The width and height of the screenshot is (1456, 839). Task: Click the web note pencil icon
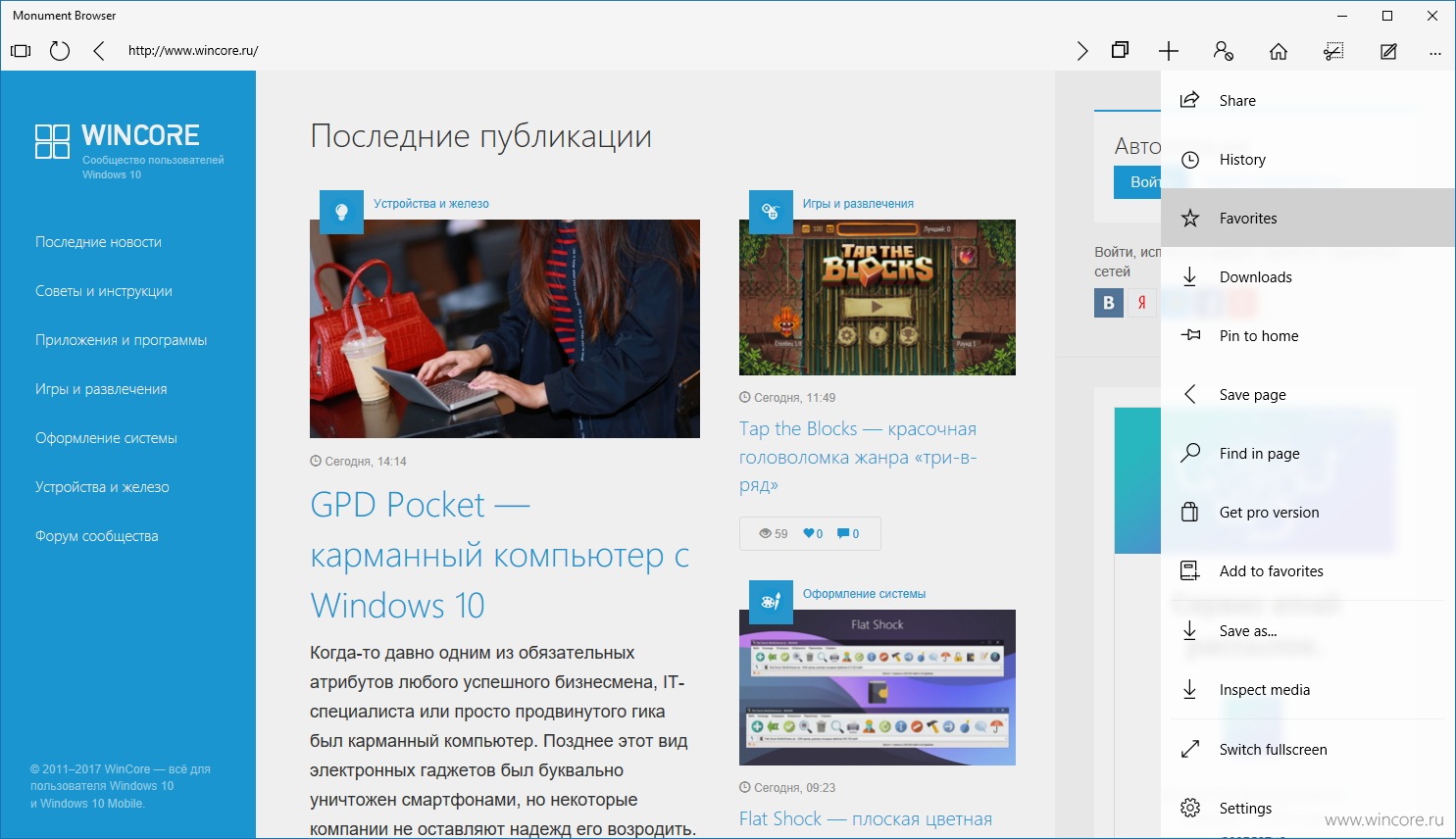click(x=1388, y=51)
